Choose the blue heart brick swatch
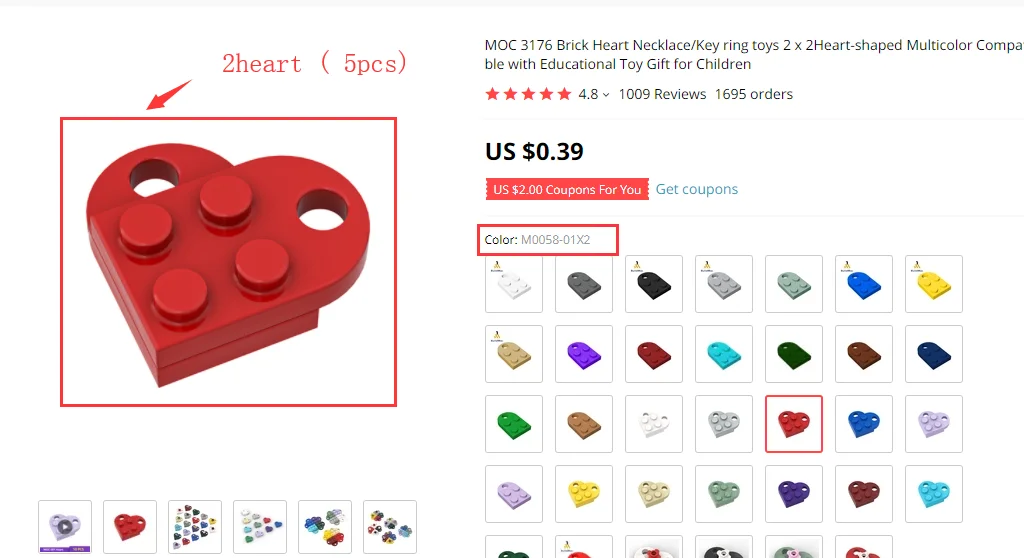 click(863, 423)
